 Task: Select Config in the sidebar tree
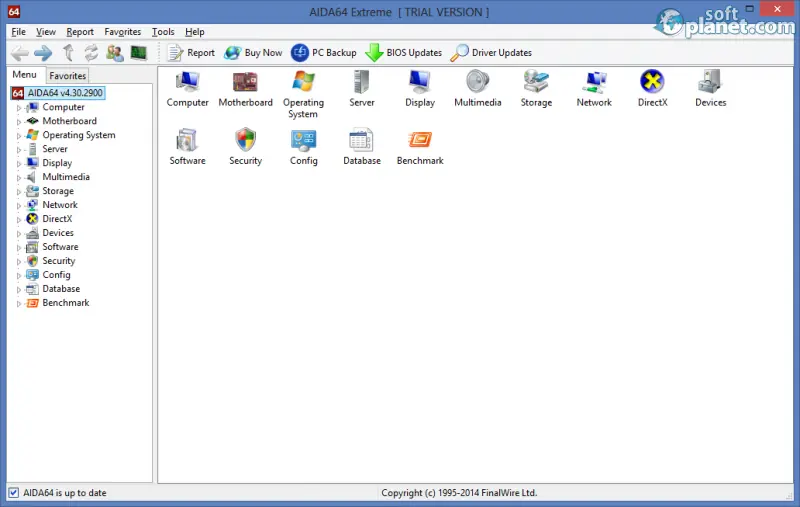coord(56,275)
